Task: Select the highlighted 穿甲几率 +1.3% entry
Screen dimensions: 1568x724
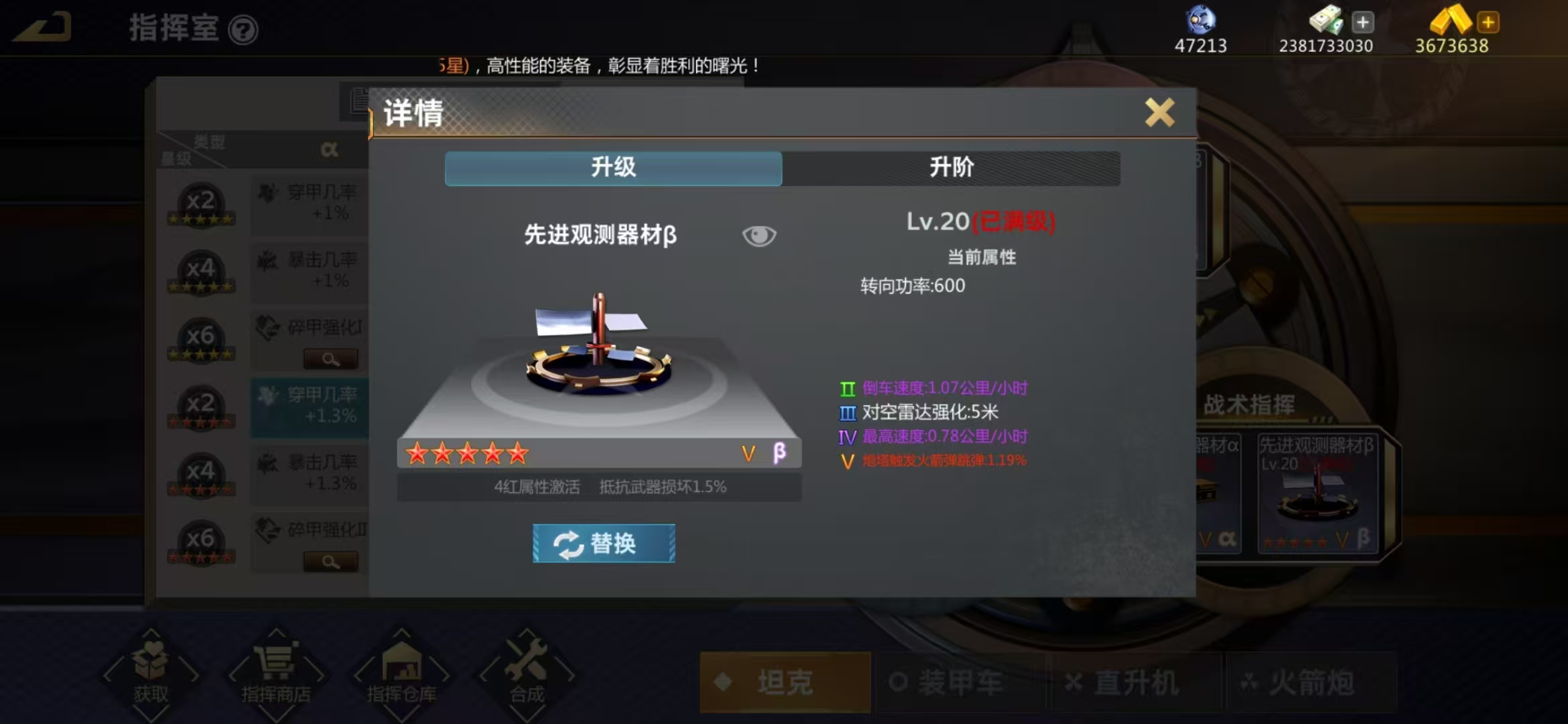Action: 310,407
